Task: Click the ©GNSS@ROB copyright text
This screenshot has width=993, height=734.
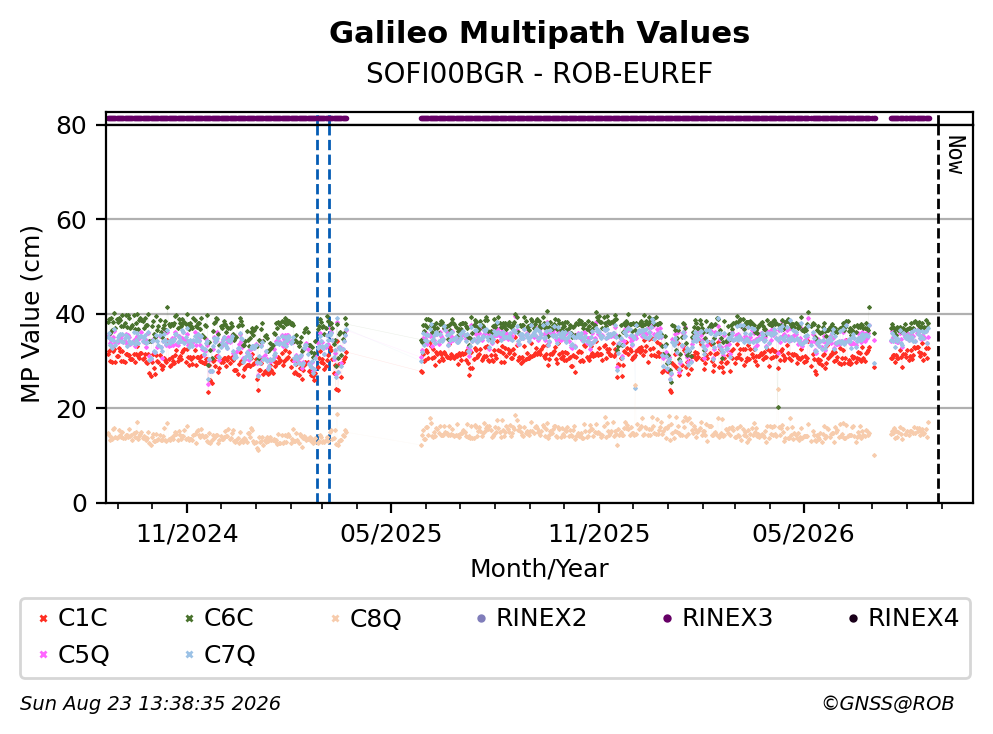Action: pyautogui.click(x=888, y=704)
